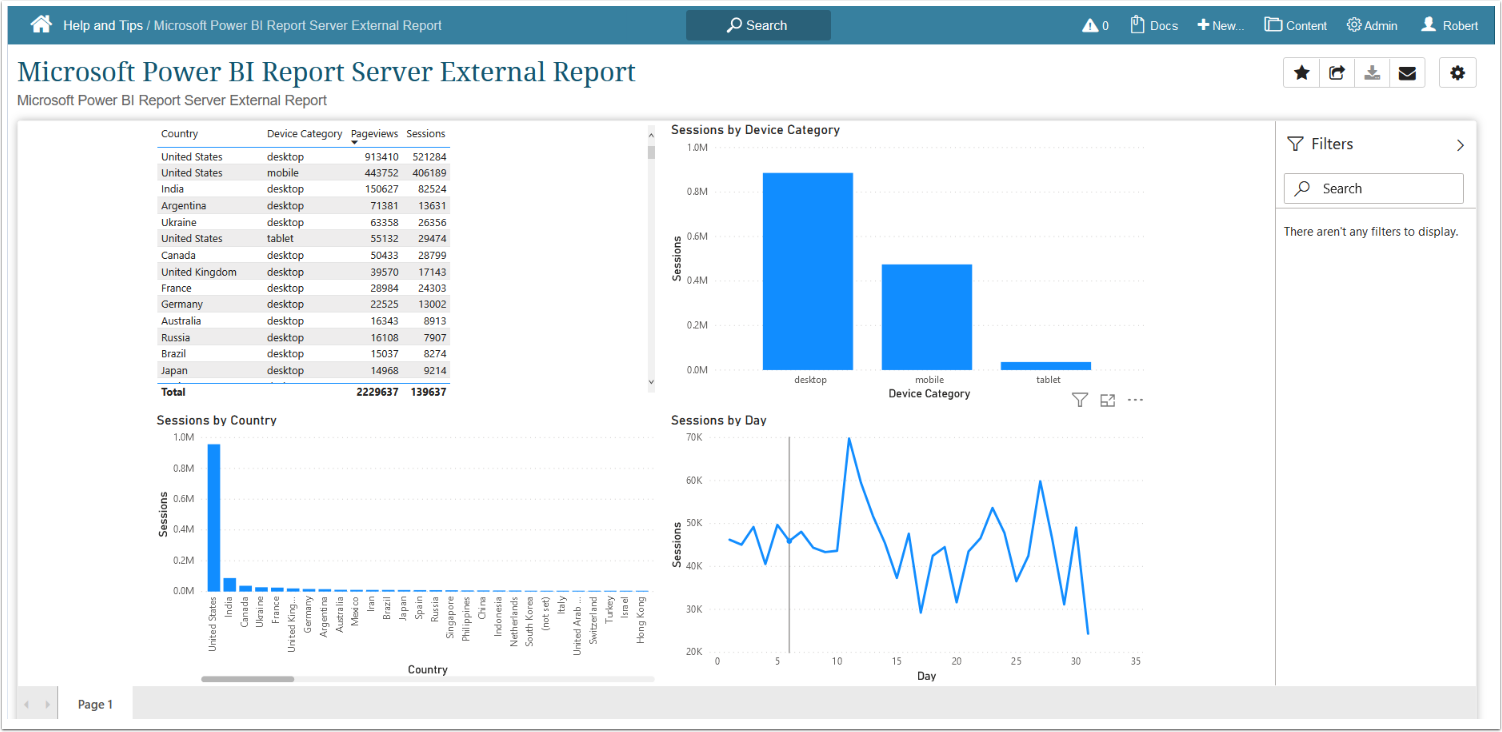Click the Japan cell in the table
This screenshot has height=732, width=1502.
pos(174,370)
